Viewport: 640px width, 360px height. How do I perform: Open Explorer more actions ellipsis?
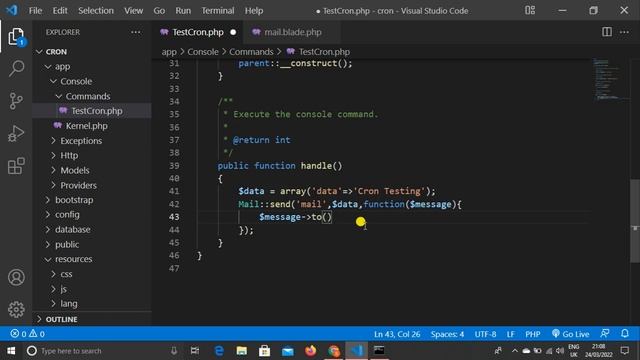(x=136, y=32)
